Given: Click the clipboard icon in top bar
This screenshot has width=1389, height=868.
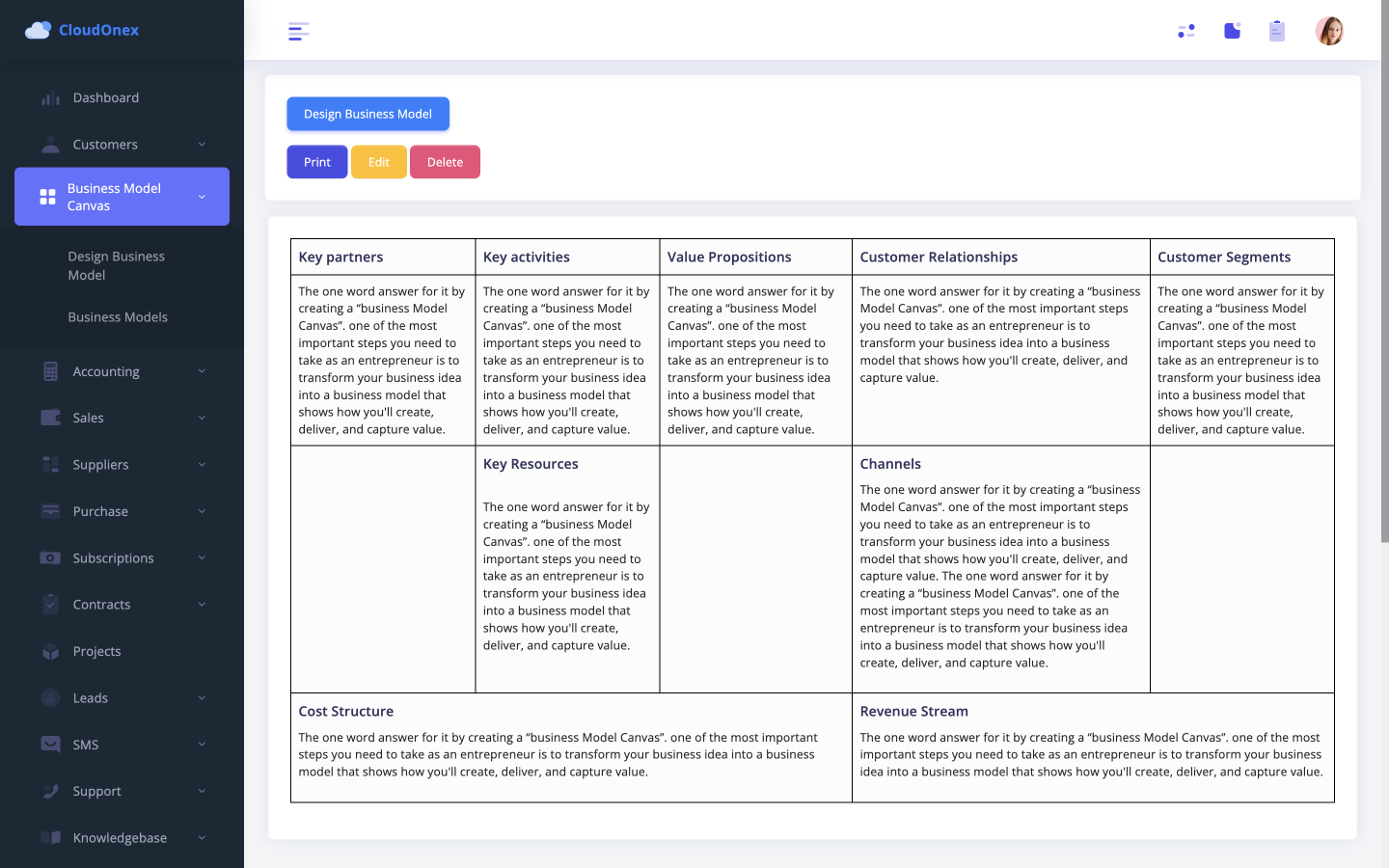Looking at the screenshot, I should 1277,31.
